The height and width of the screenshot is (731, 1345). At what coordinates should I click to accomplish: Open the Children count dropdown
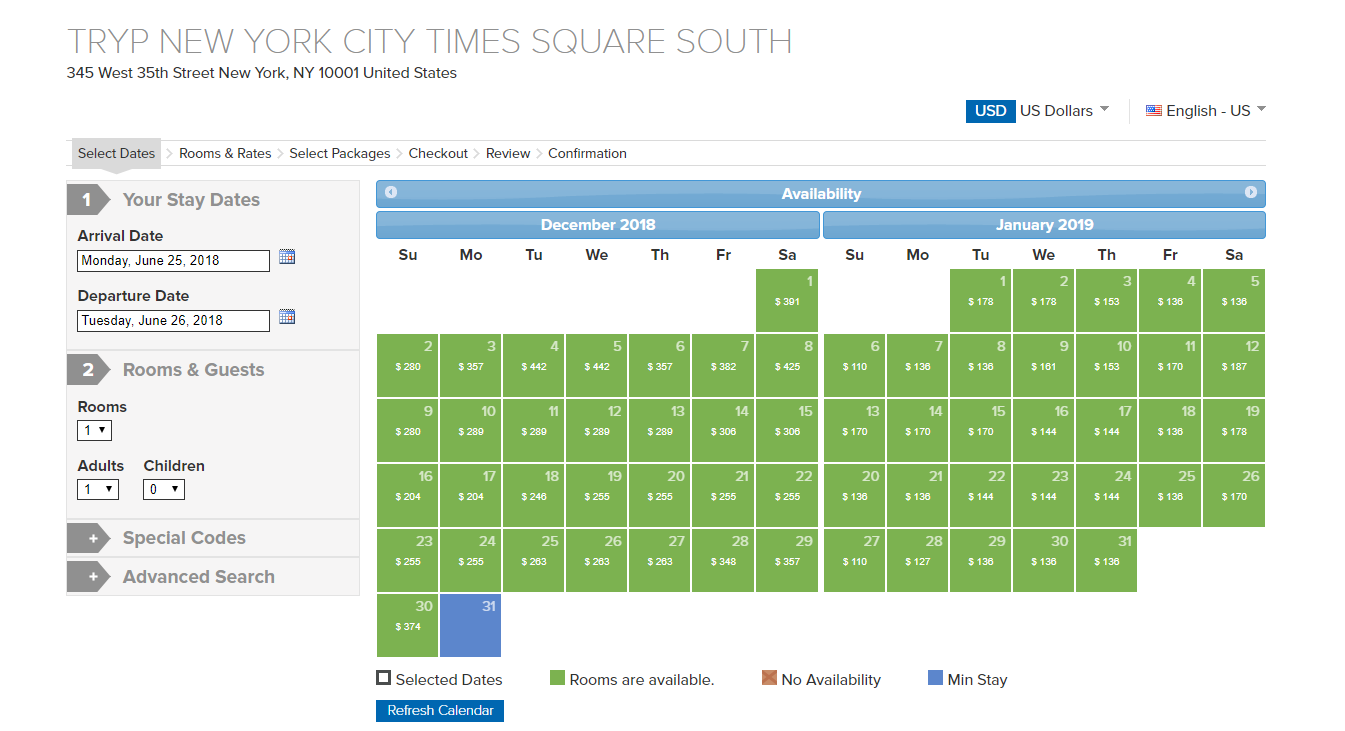[x=164, y=489]
